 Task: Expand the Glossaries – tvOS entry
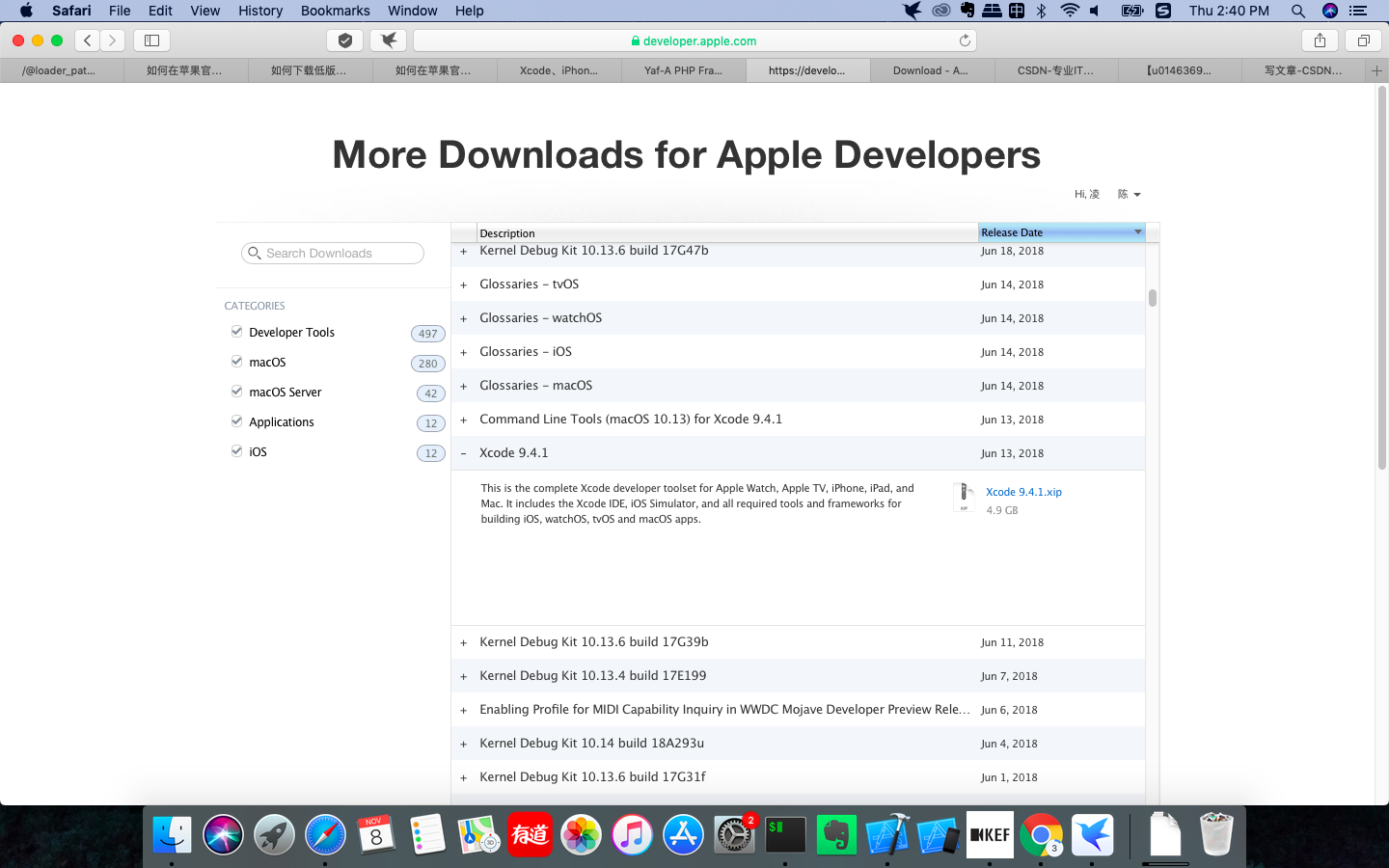[x=463, y=284]
